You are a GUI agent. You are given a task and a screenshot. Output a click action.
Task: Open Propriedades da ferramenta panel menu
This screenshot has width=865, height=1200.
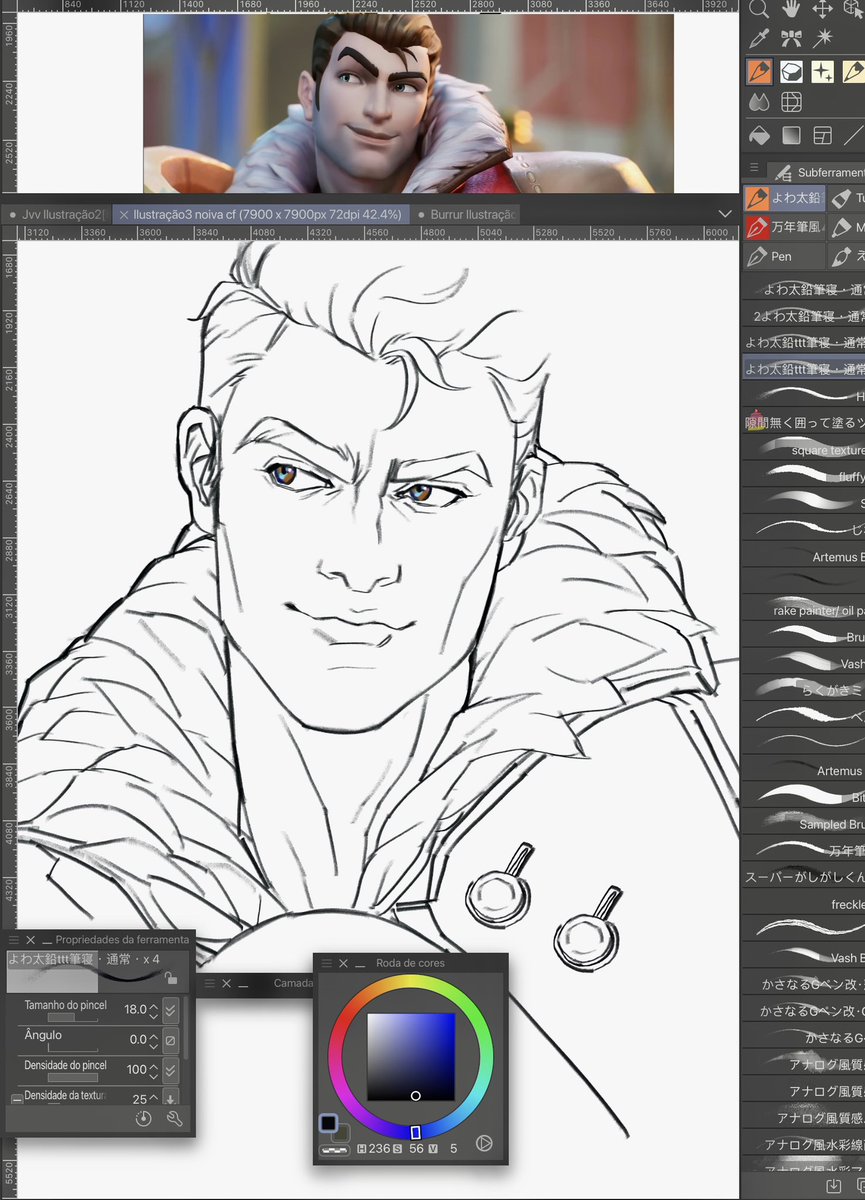14,940
